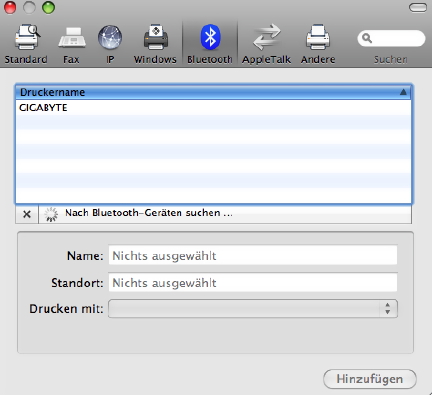Image resolution: width=432 pixels, height=395 pixels.
Task: Stop Bluetooth search with the X button
Action: coord(27,214)
